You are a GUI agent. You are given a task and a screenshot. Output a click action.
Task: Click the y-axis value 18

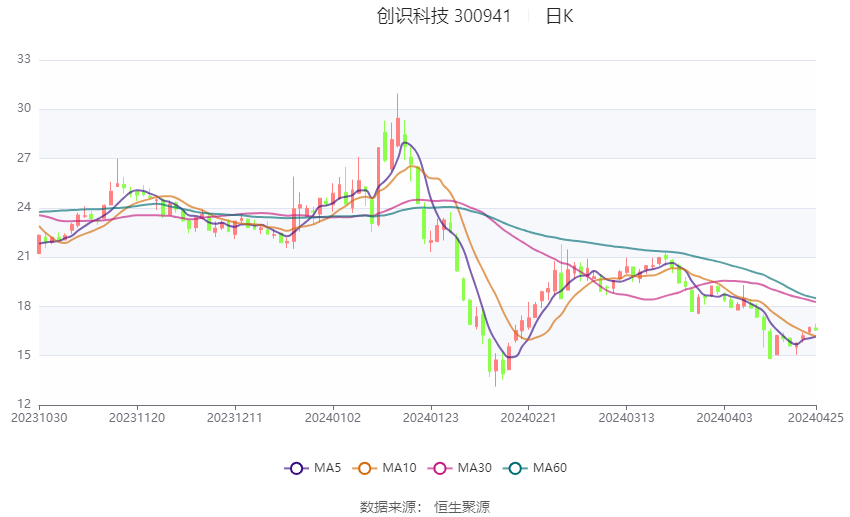click(x=24, y=306)
